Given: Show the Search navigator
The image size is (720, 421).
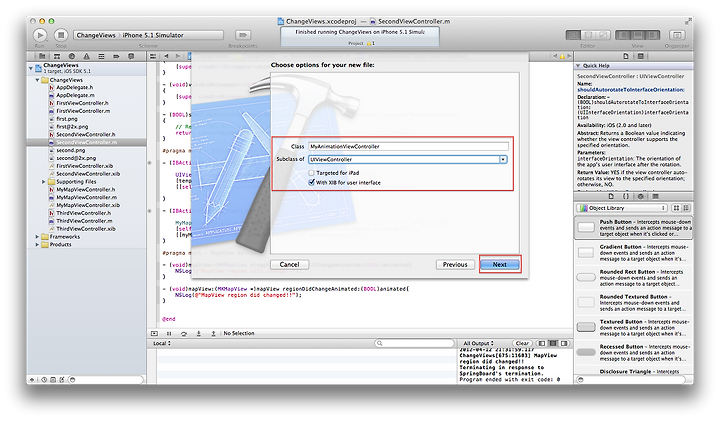Looking at the screenshot, I should point(72,56).
